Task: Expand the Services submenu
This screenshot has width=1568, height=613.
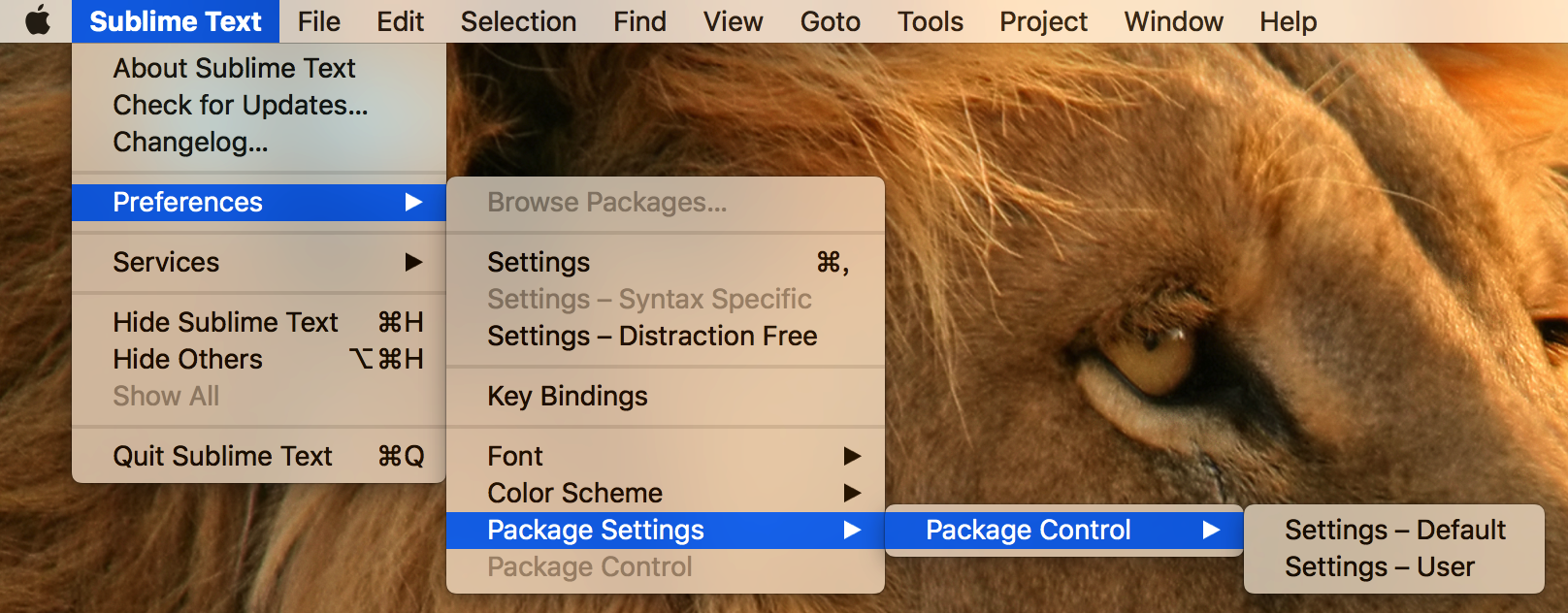Action: point(259,262)
